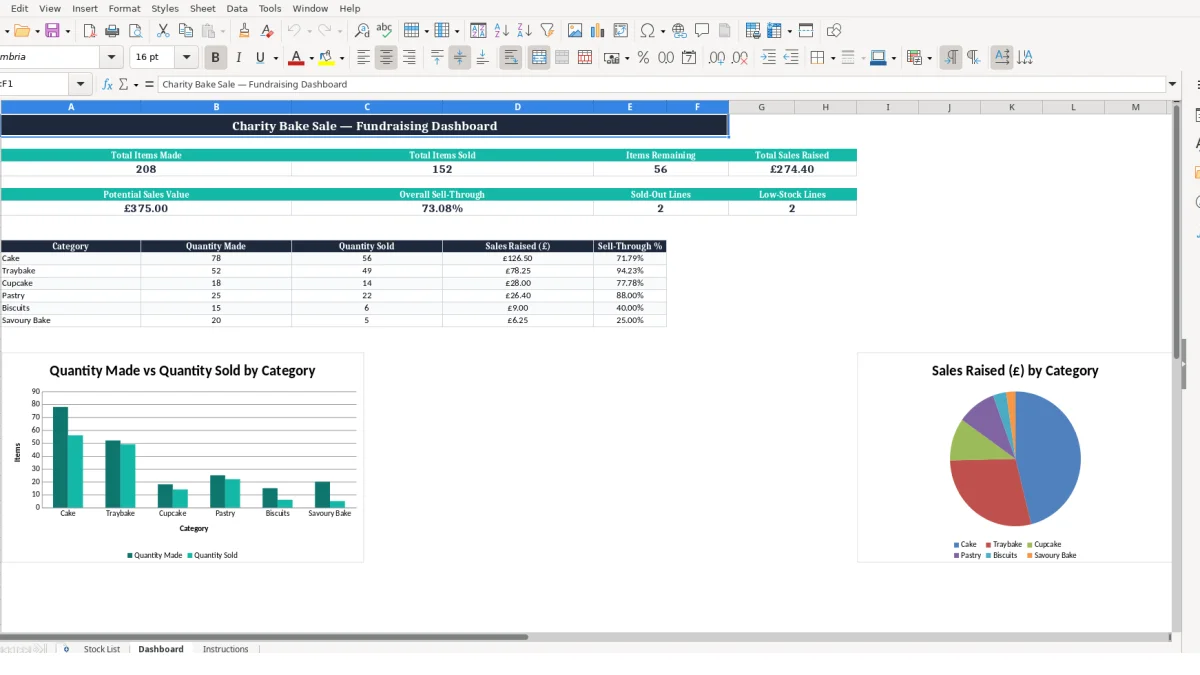Clear direct formatting icon
This screenshot has height=675, width=1200.
click(x=267, y=31)
